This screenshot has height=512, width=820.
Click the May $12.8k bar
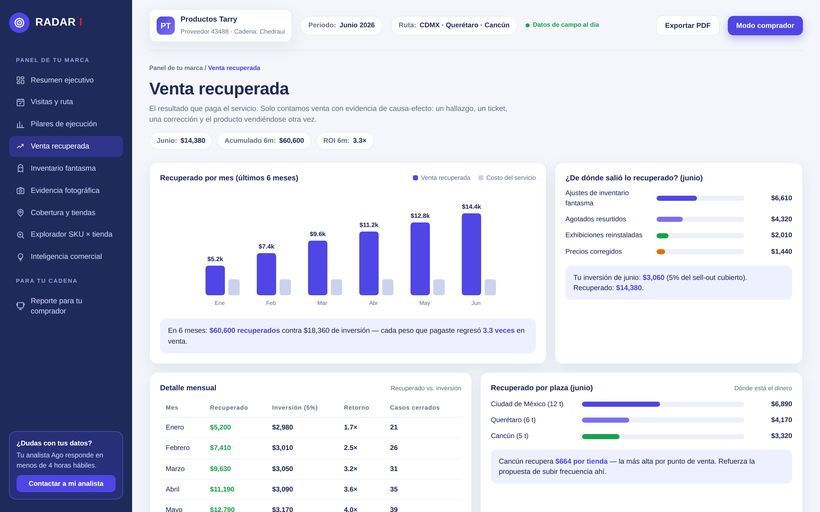pyautogui.click(x=420, y=259)
